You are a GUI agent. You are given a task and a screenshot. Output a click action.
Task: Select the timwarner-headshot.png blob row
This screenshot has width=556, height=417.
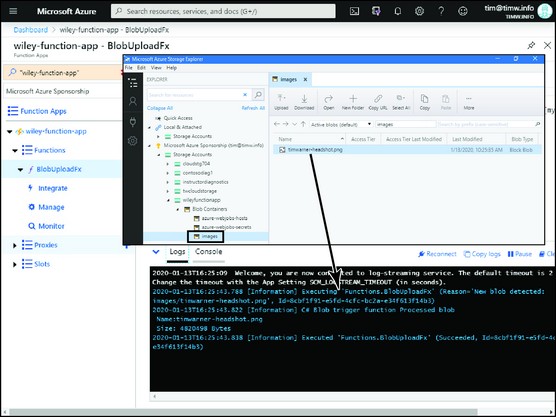(x=407, y=150)
